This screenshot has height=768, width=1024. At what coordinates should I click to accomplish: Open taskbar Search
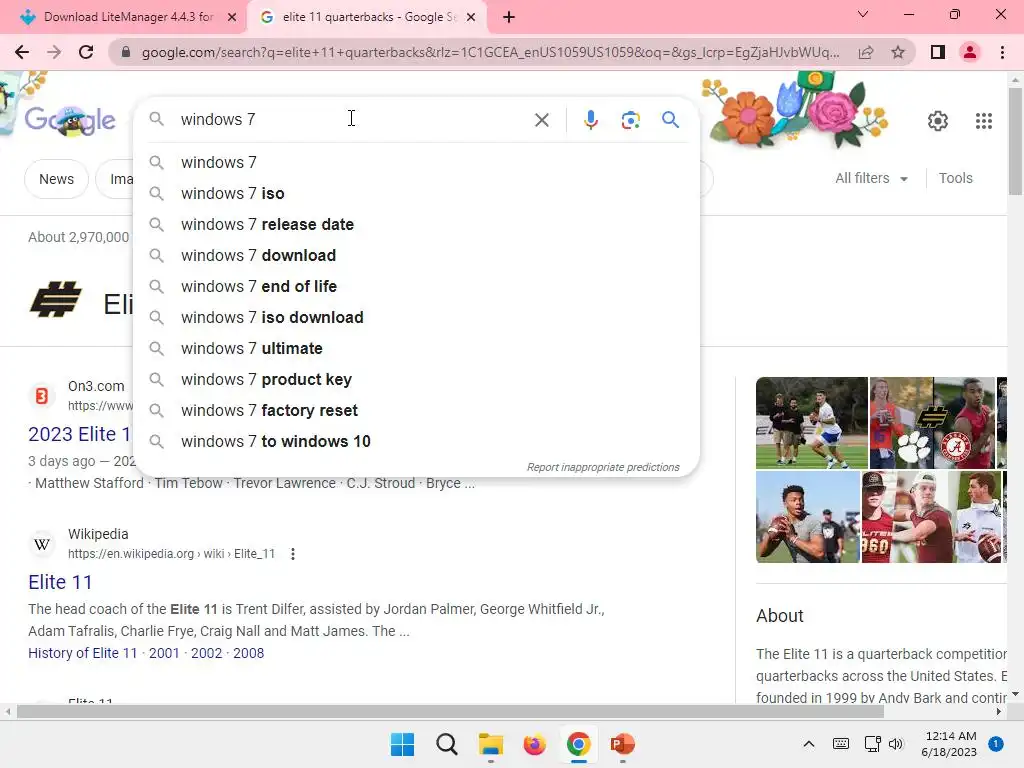[447, 744]
